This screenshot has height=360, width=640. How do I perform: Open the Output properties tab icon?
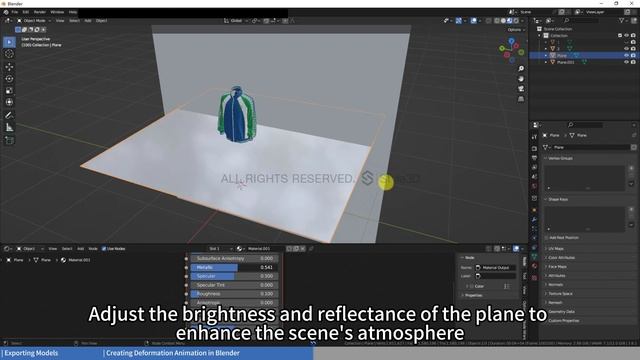pos(534,158)
